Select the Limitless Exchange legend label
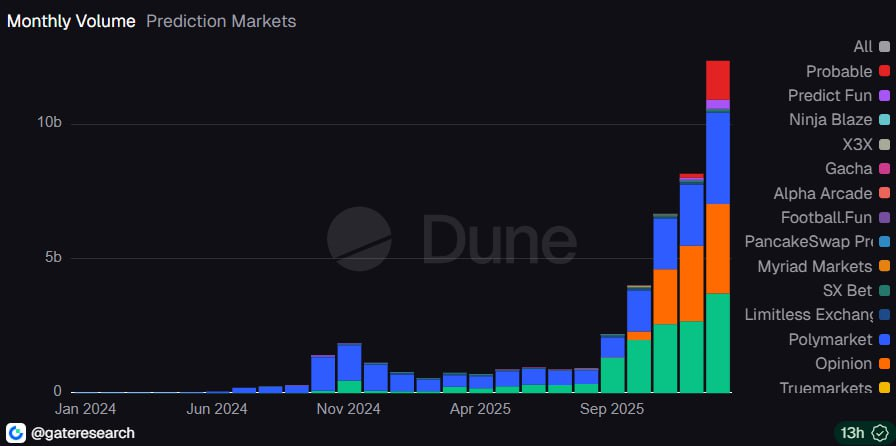Viewport: 896px width, 446px height. coord(809,315)
